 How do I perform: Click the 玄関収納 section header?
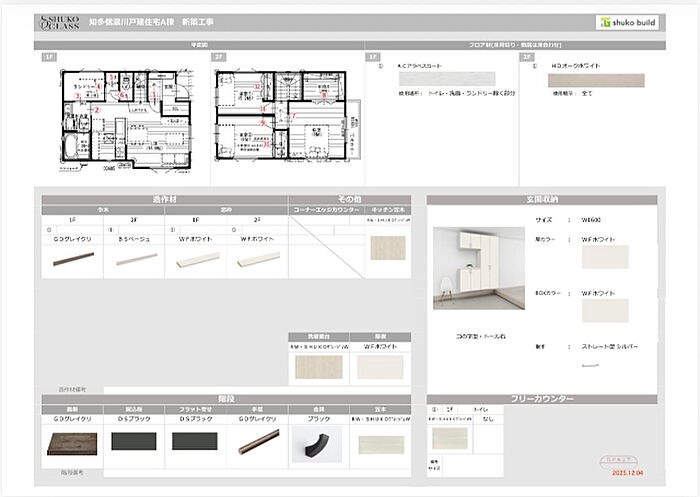541,200
